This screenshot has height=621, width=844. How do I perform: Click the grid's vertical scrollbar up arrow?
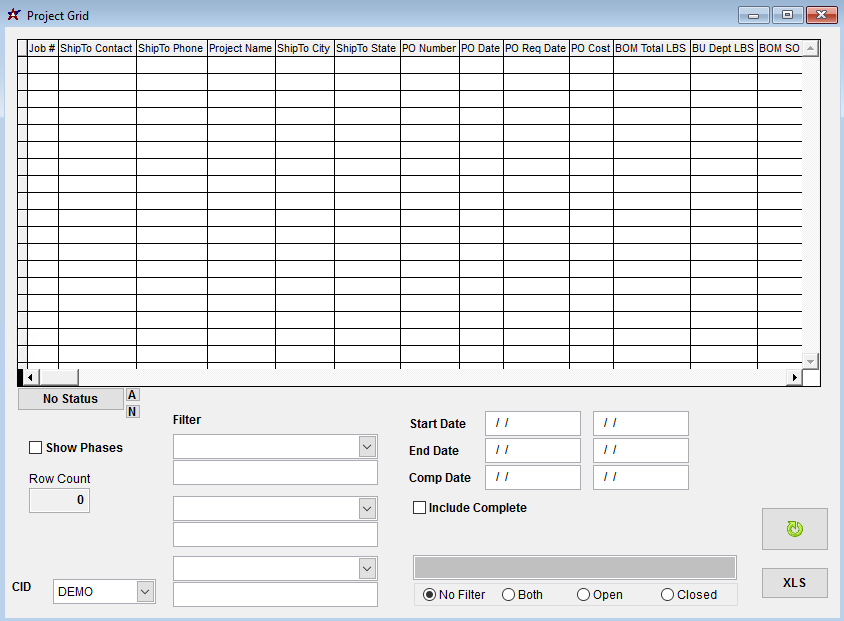click(810, 48)
